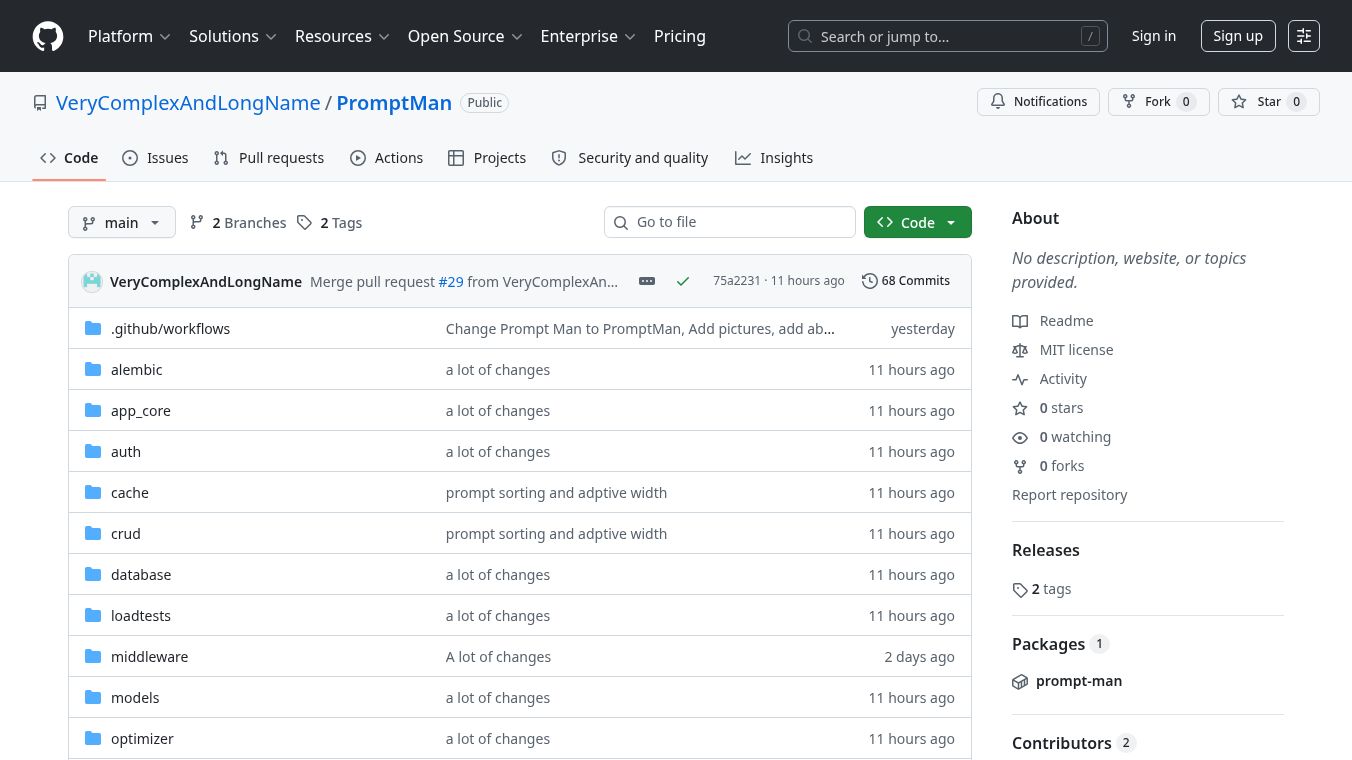Open the Platform dropdown menu

[130, 36]
